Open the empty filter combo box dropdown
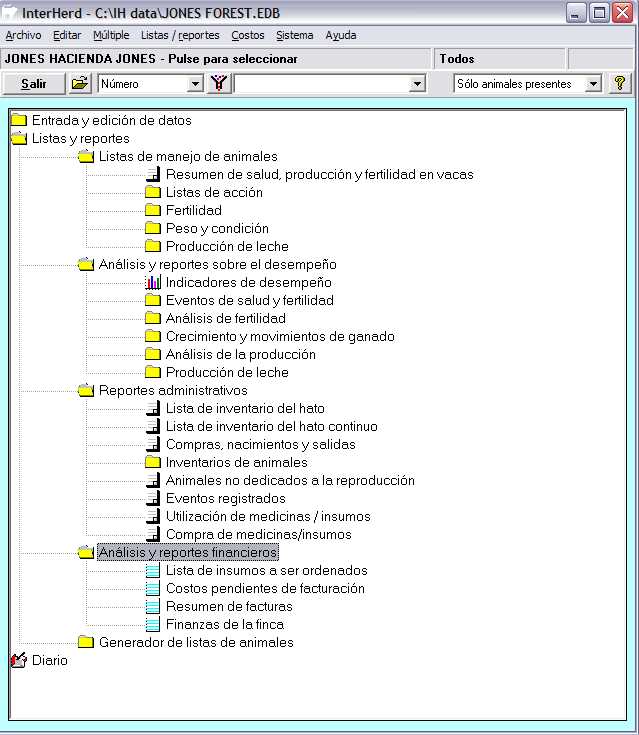This screenshot has height=735, width=639. (416, 84)
